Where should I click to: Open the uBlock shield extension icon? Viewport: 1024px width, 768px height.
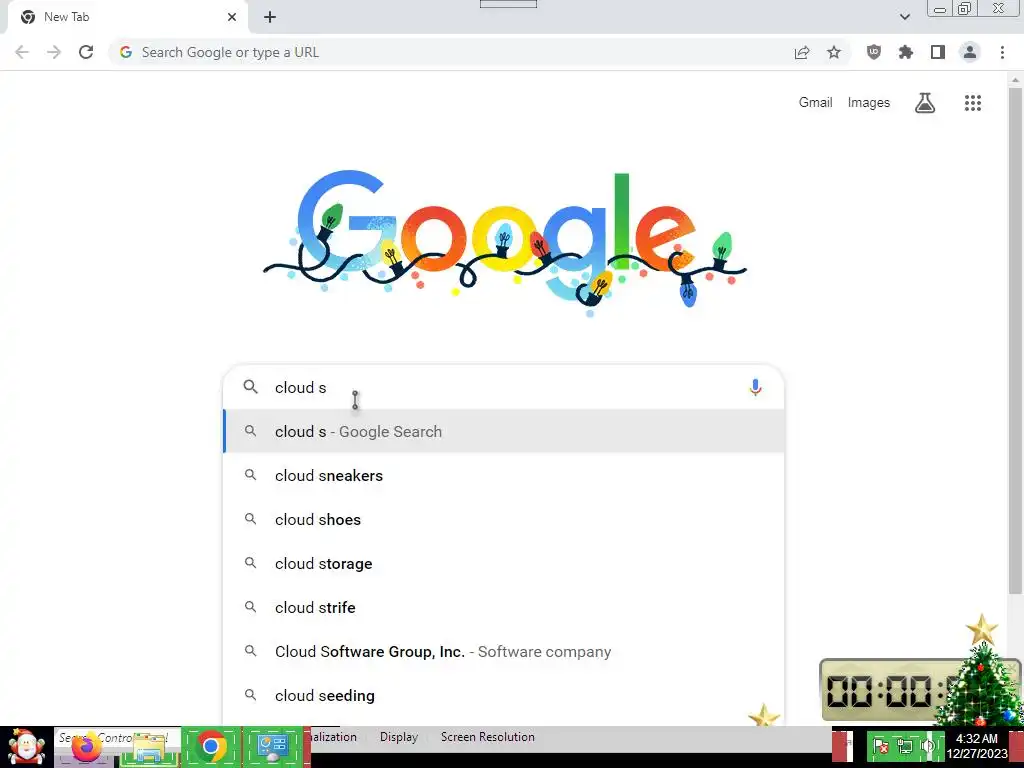coord(874,52)
